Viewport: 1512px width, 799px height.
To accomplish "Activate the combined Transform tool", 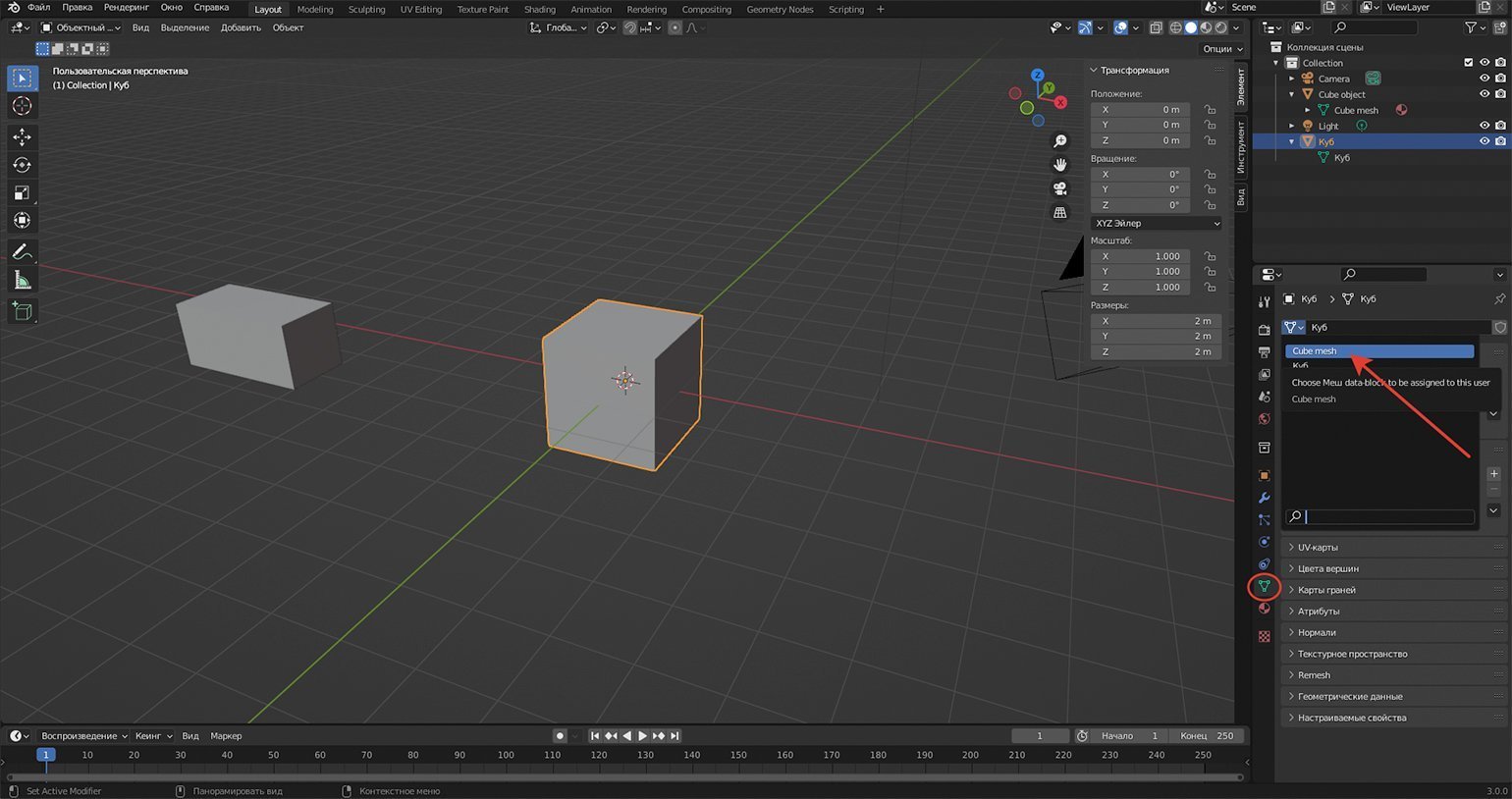I will tap(22, 220).
